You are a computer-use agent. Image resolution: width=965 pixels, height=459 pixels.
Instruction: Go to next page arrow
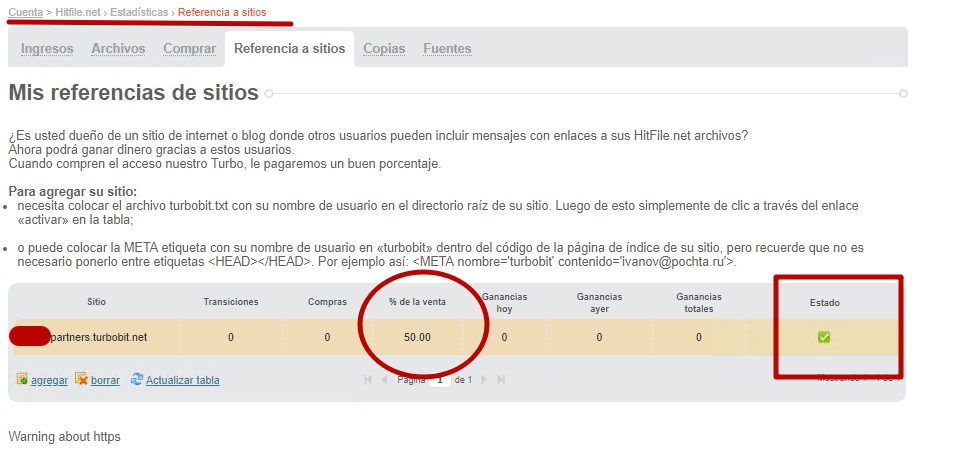[x=484, y=380]
